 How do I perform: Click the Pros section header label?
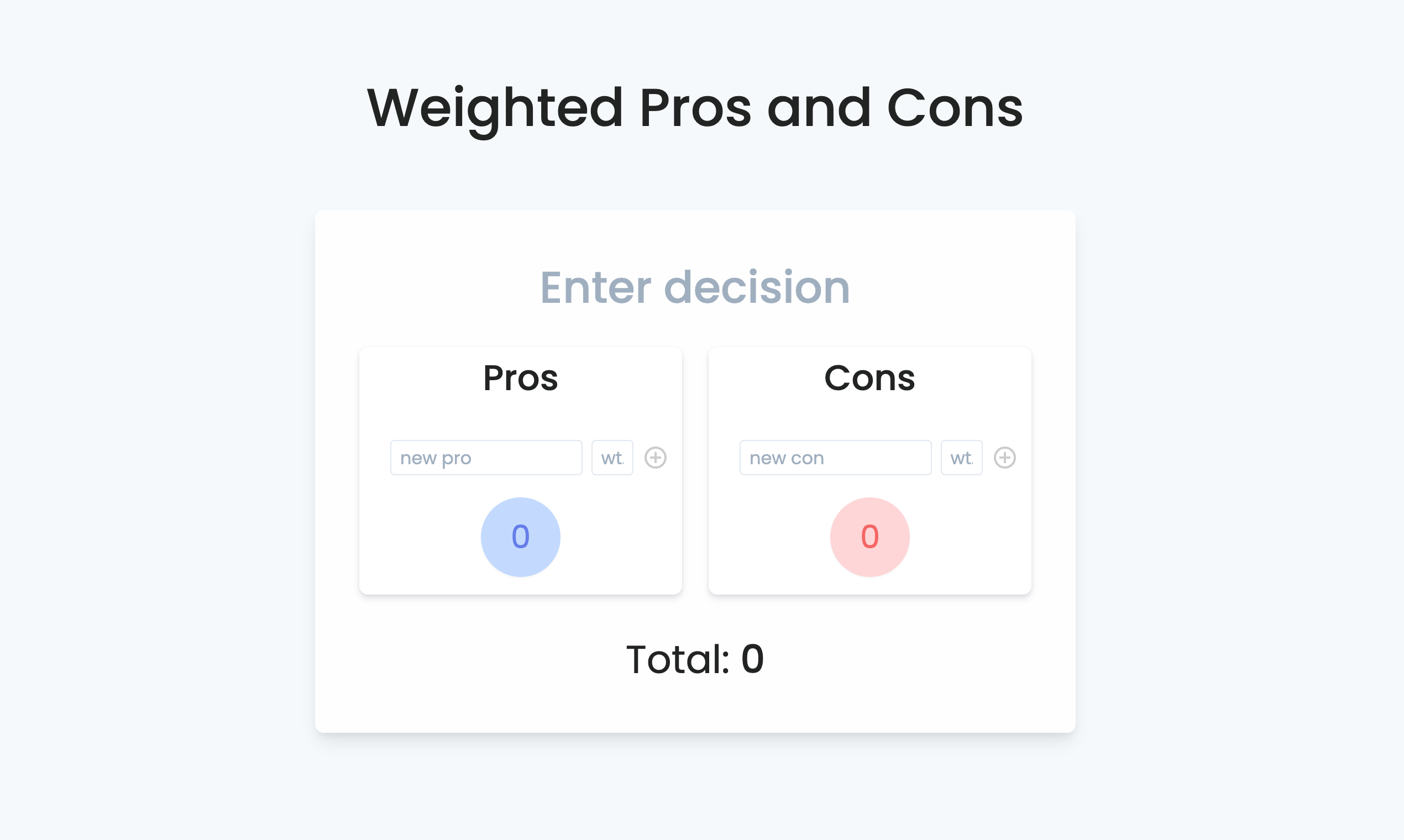coord(520,378)
